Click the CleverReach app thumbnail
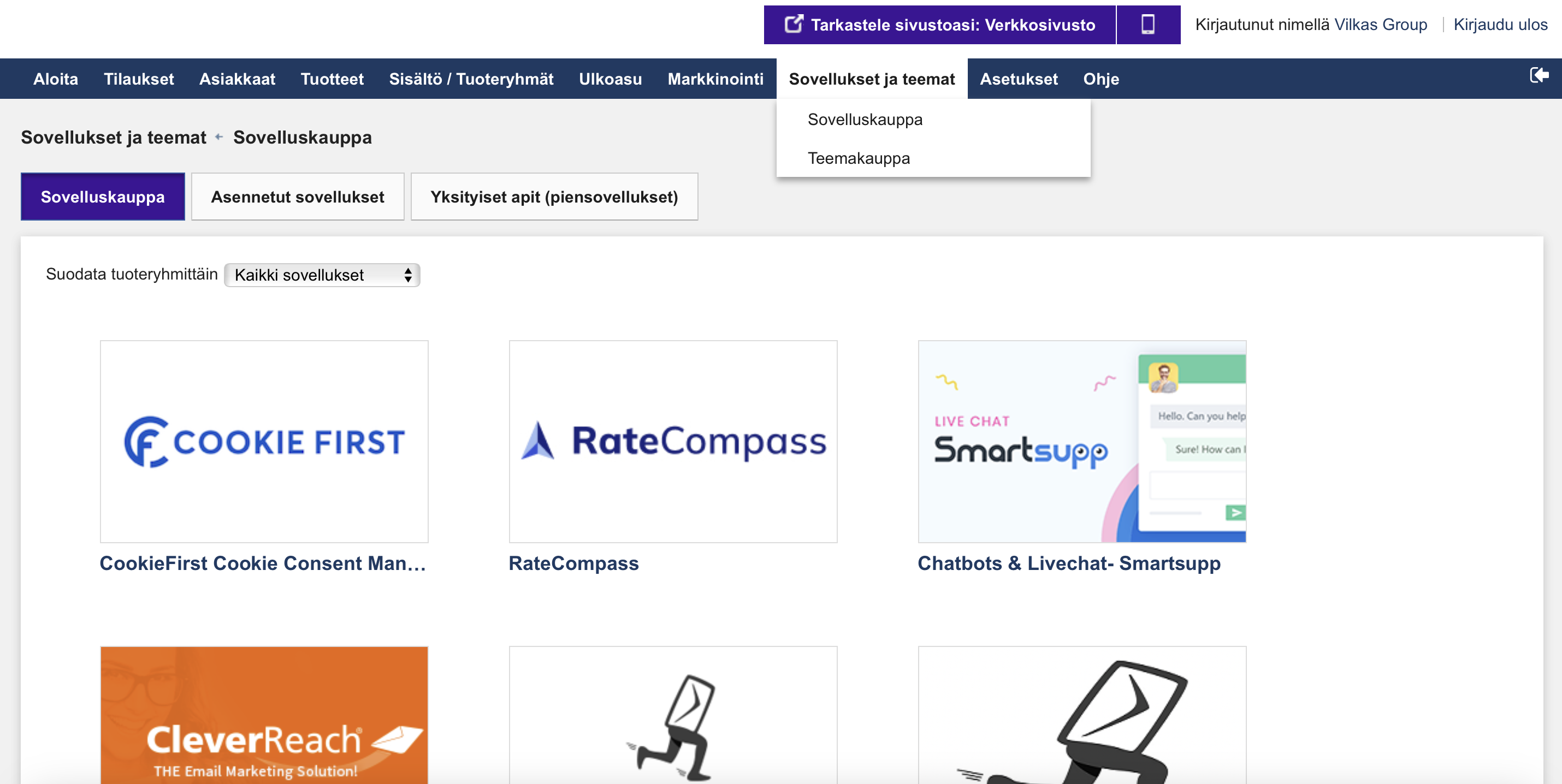This screenshot has height=784, width=1562. 264,715
